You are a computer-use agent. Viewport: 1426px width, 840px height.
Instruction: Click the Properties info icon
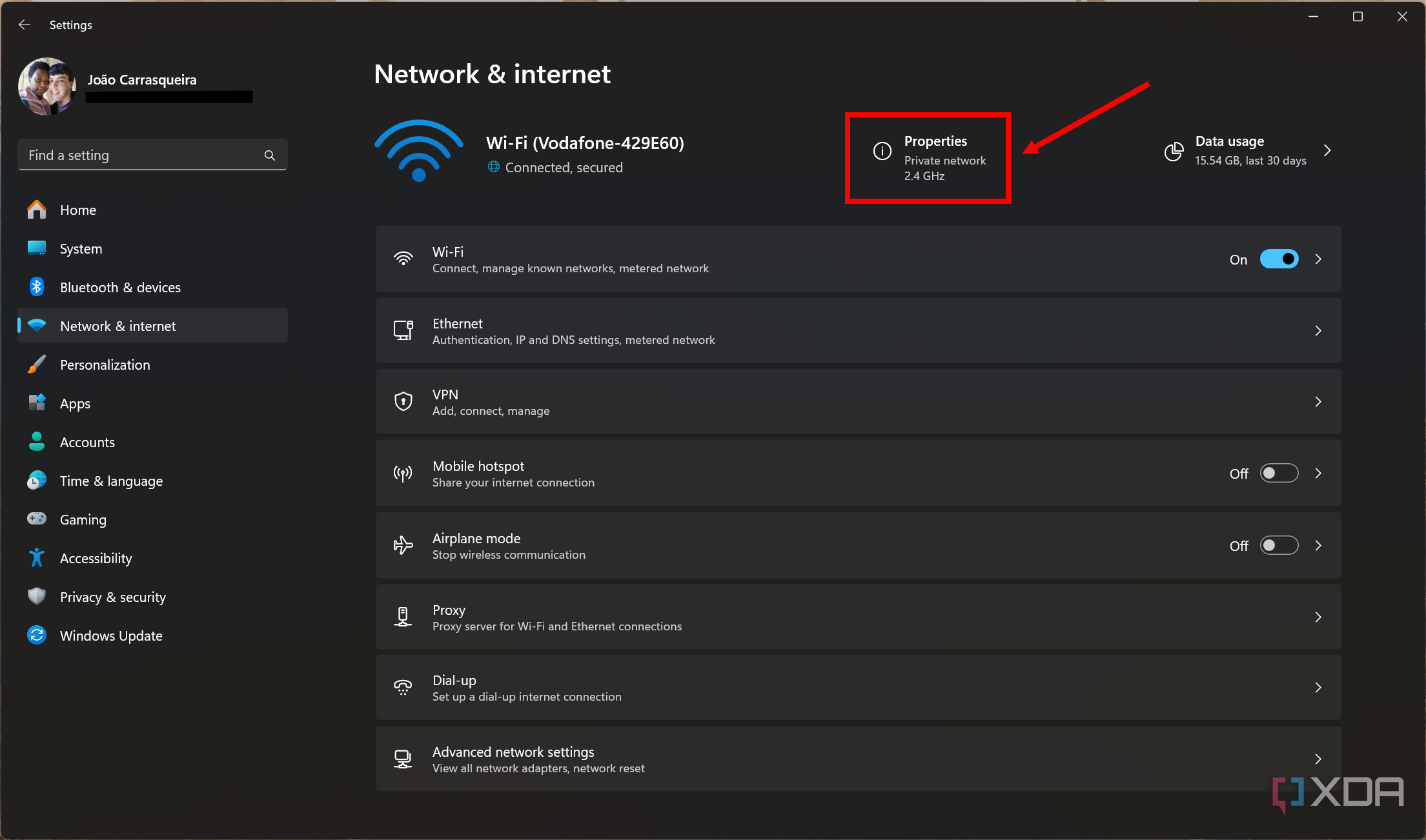point(882,151)
